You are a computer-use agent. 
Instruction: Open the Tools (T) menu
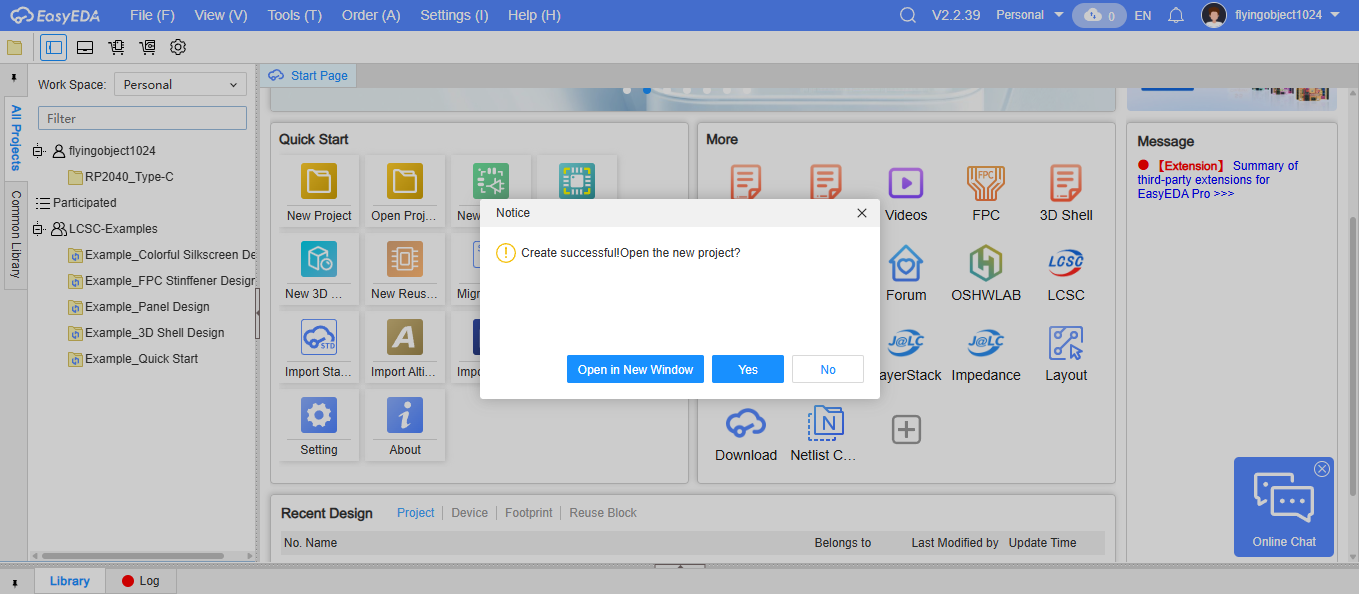point(294,15)
